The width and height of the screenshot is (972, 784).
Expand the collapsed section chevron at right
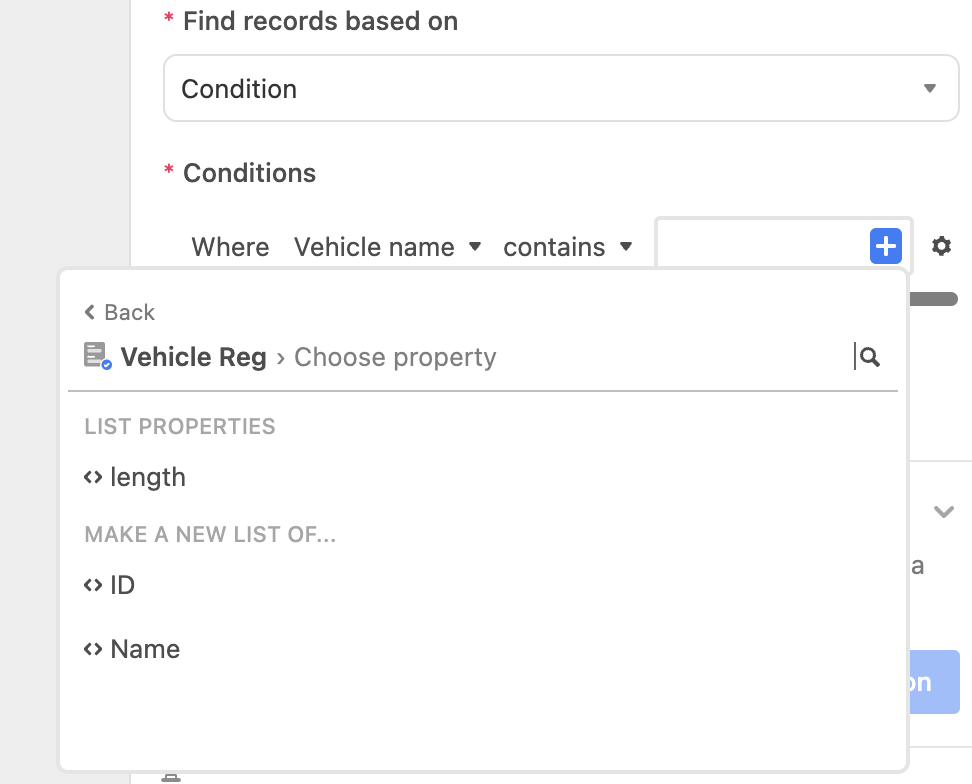943,512
